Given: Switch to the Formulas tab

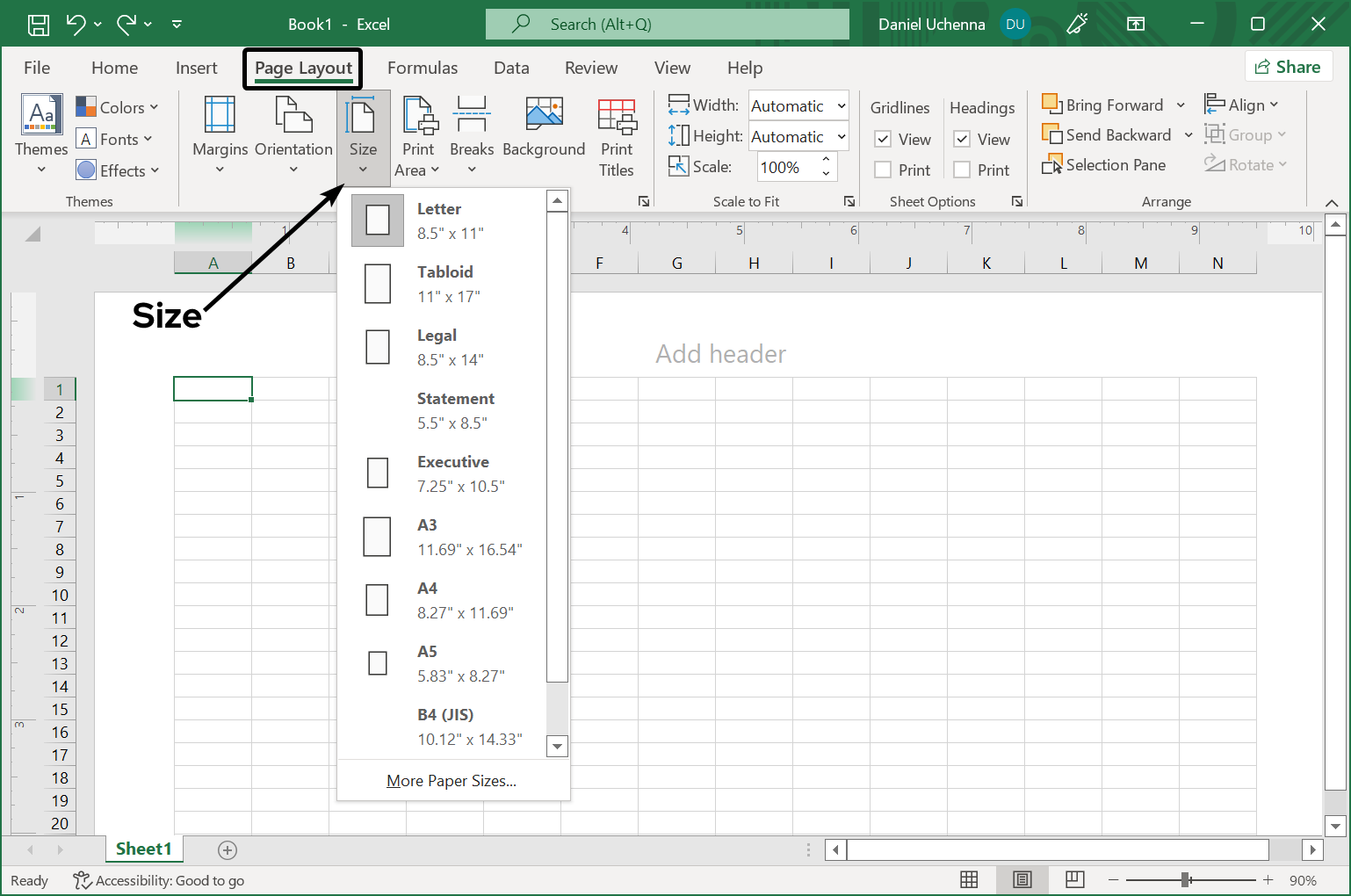Looking at the screenshot, I should coord(423,68).
